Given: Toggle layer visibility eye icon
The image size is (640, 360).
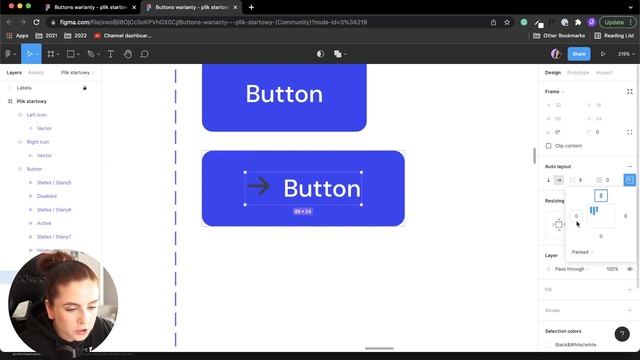Looking at the screenshot, I should [630, 269].
